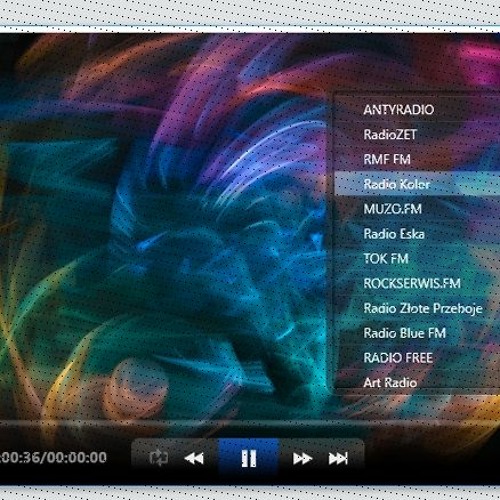Pick Radio Złote Przeboje
This screenshot has height=500, width=500.
point(417,308)
